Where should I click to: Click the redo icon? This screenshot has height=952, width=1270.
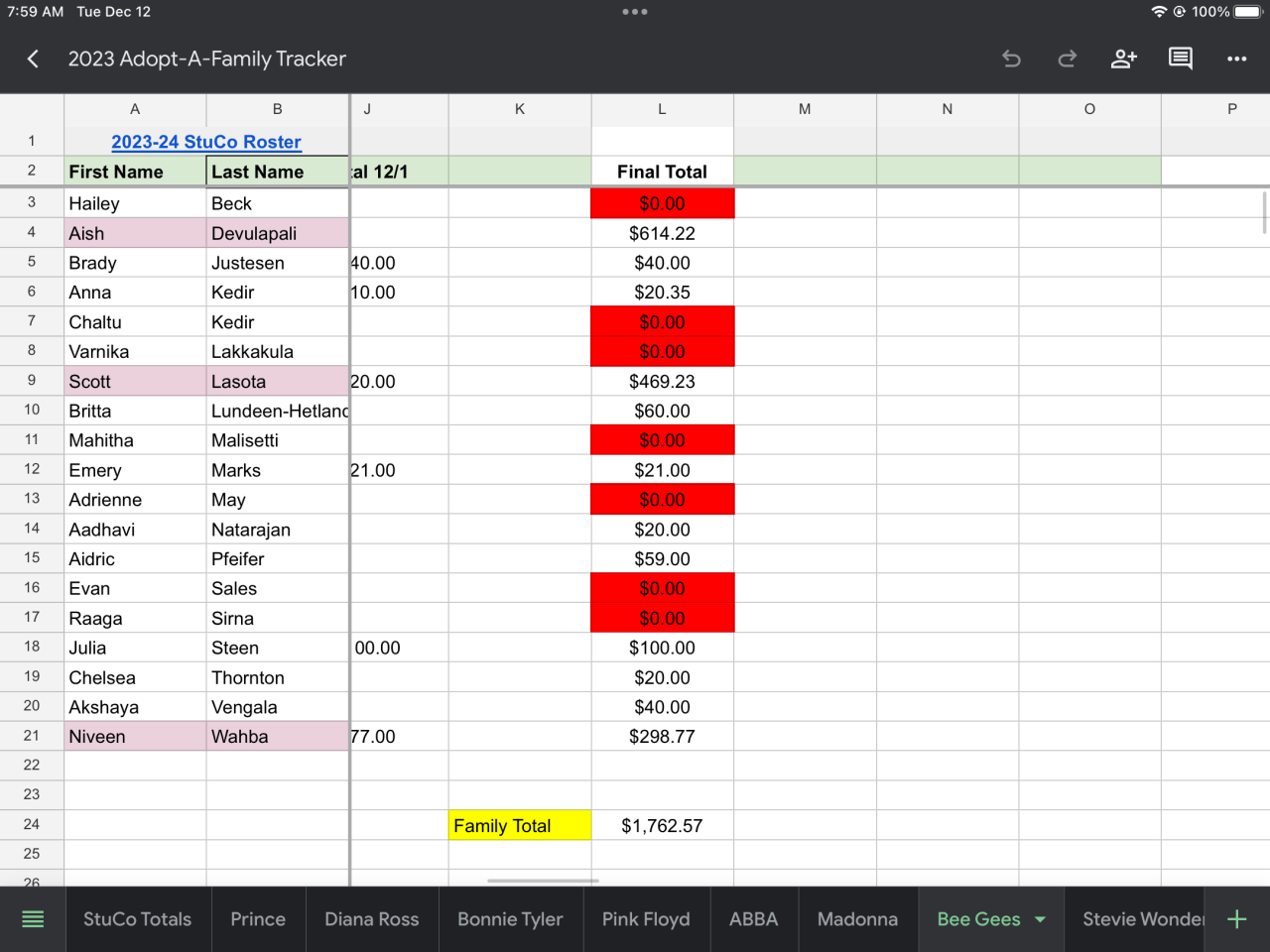tap(1068, 59)
